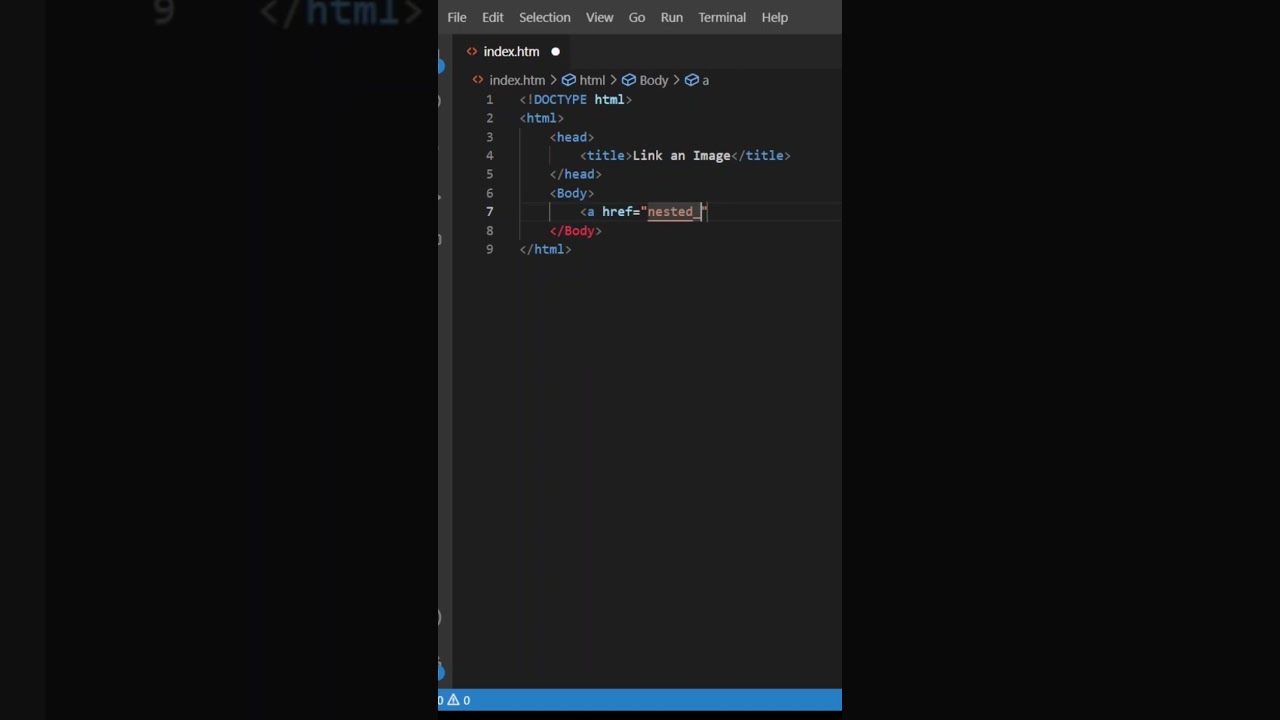Open the Selection menu

click(x=545, y=17)
